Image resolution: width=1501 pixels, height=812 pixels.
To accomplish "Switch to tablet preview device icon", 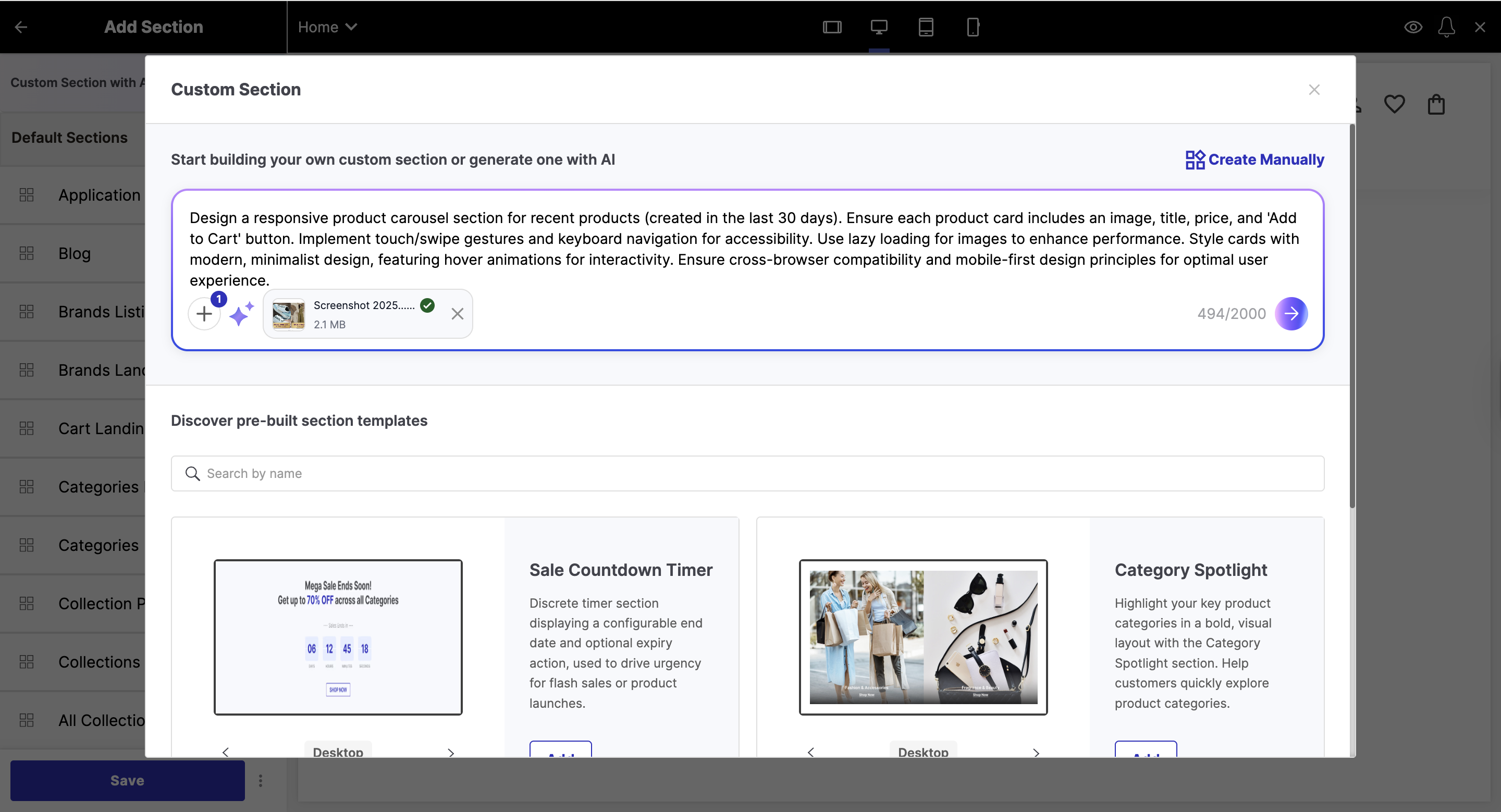I will pos(925,27).
